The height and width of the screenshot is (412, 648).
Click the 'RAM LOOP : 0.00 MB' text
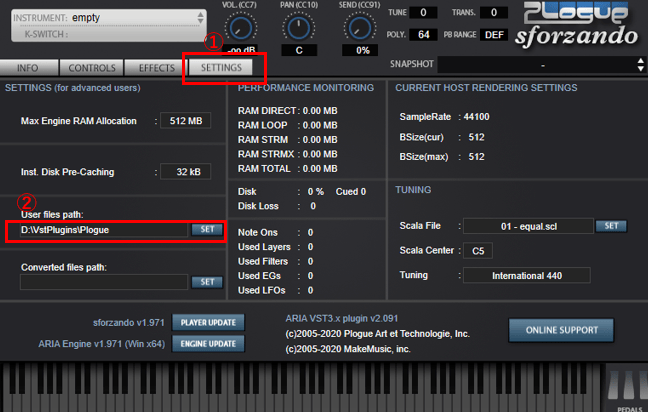point(288,125)
